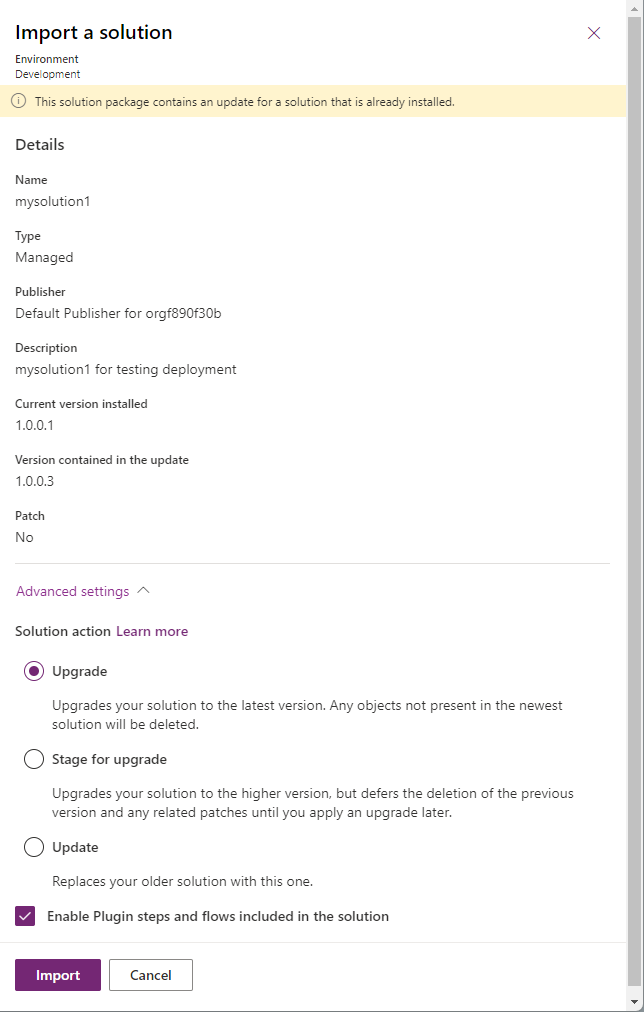This screenshot has height=1012, width=644.
Task: Click the vertical scrollbar thumb
Action: [x=634, y=500]
